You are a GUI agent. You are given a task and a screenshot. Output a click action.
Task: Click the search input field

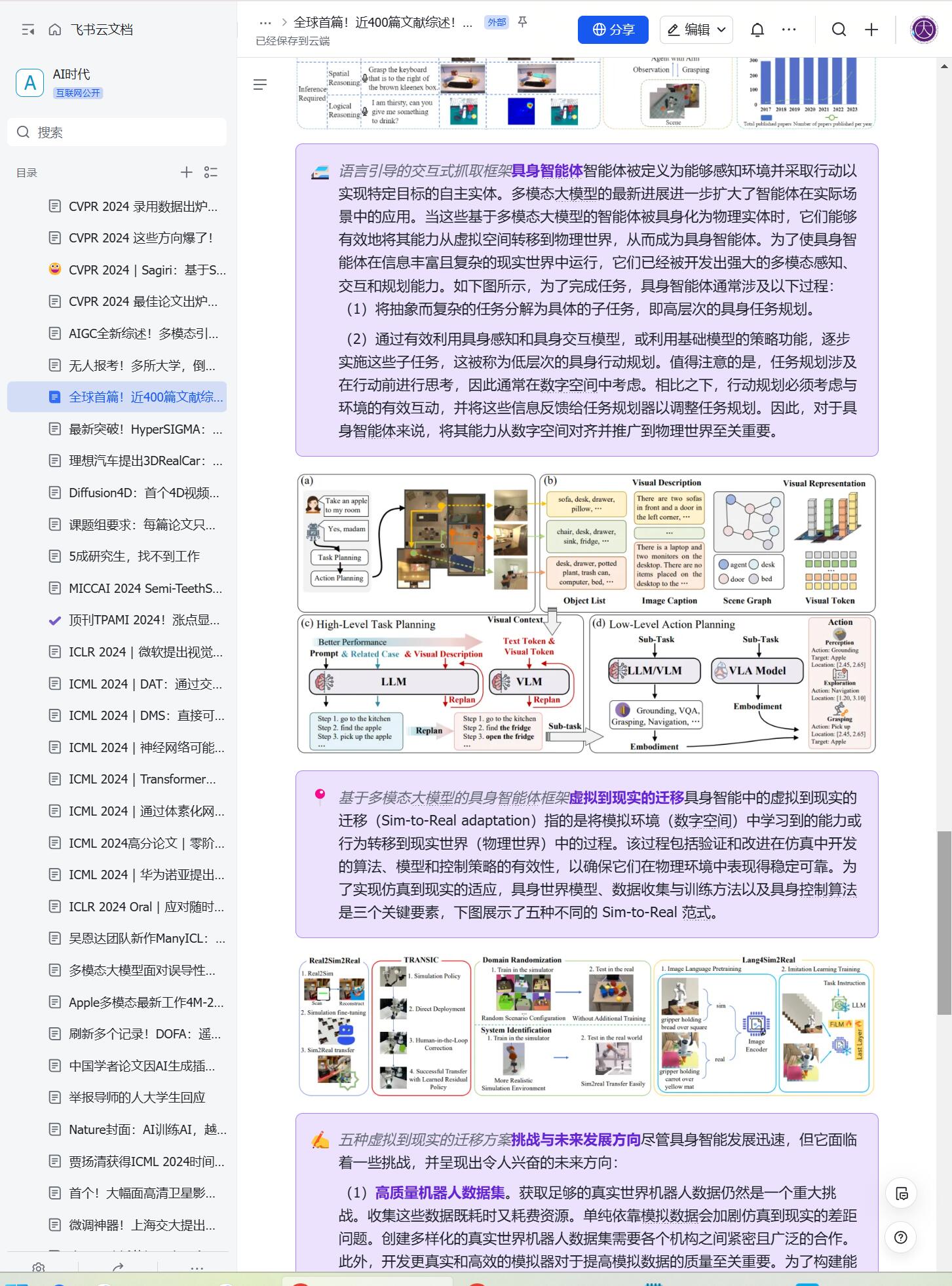pos(117,132)
